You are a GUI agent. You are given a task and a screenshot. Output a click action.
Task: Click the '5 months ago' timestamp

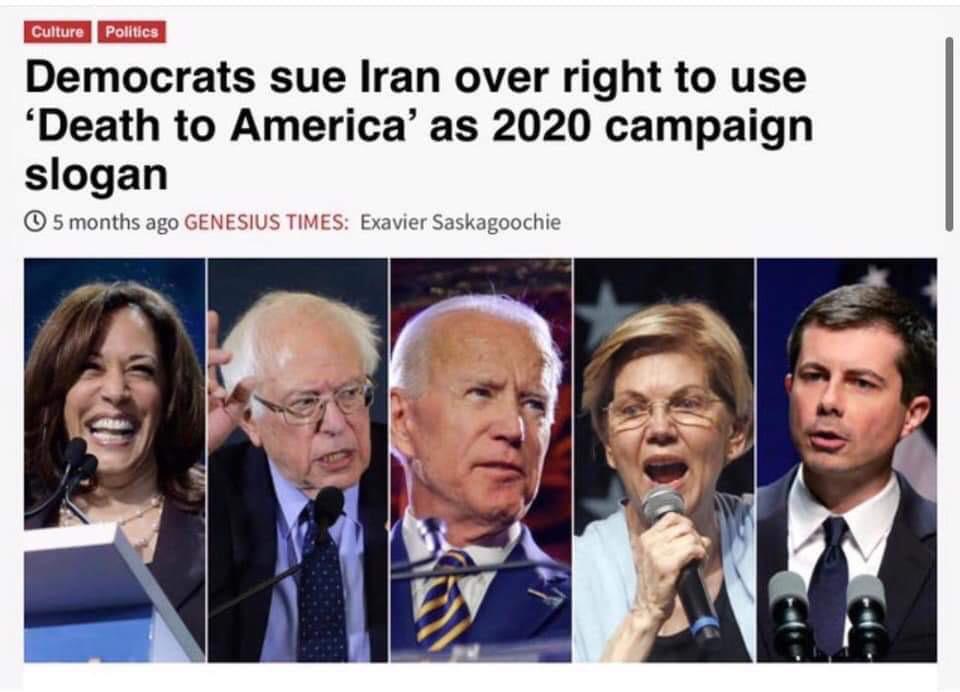pos(116,222)
